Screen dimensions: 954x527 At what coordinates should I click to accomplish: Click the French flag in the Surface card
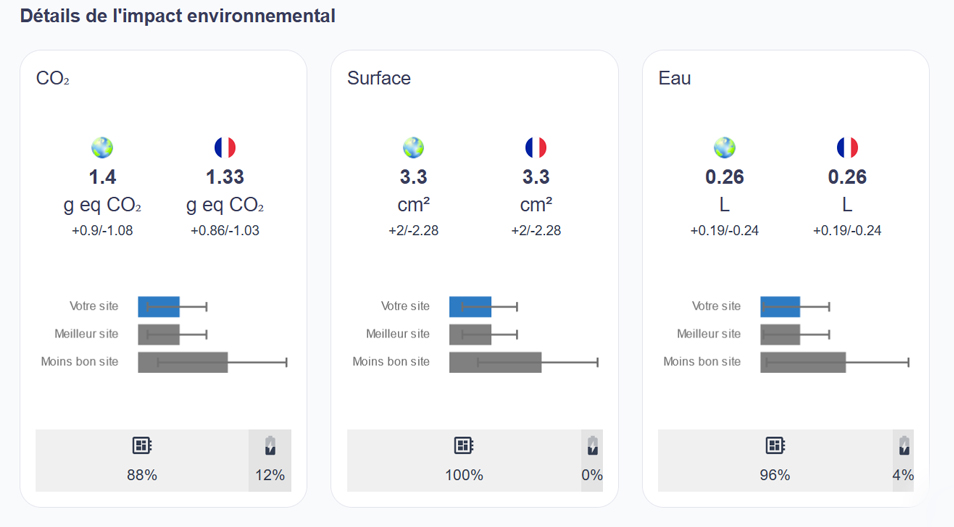tap(536, 148)
